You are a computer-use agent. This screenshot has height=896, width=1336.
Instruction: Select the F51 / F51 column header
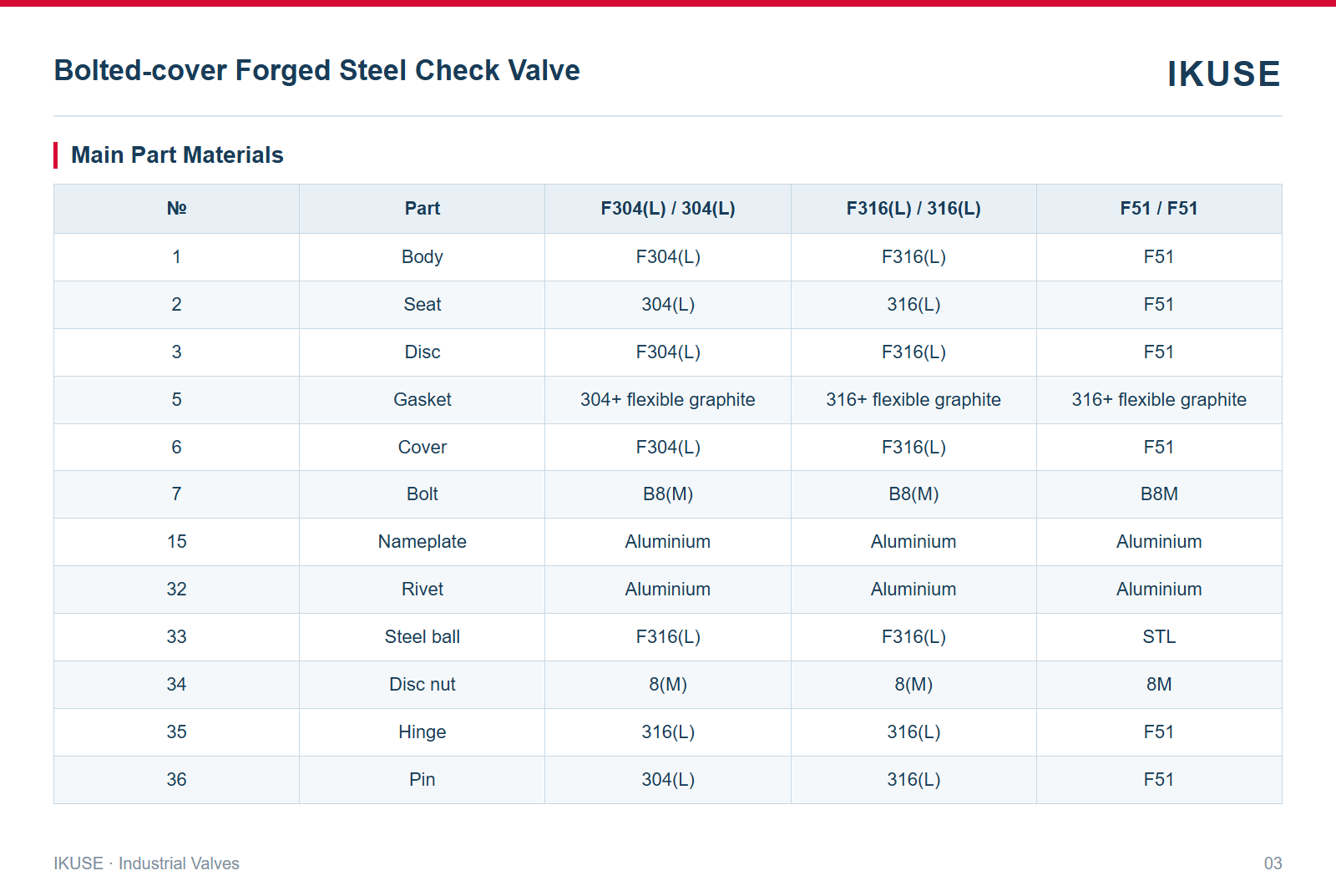pyautogui.click(x=1159, y=208)
